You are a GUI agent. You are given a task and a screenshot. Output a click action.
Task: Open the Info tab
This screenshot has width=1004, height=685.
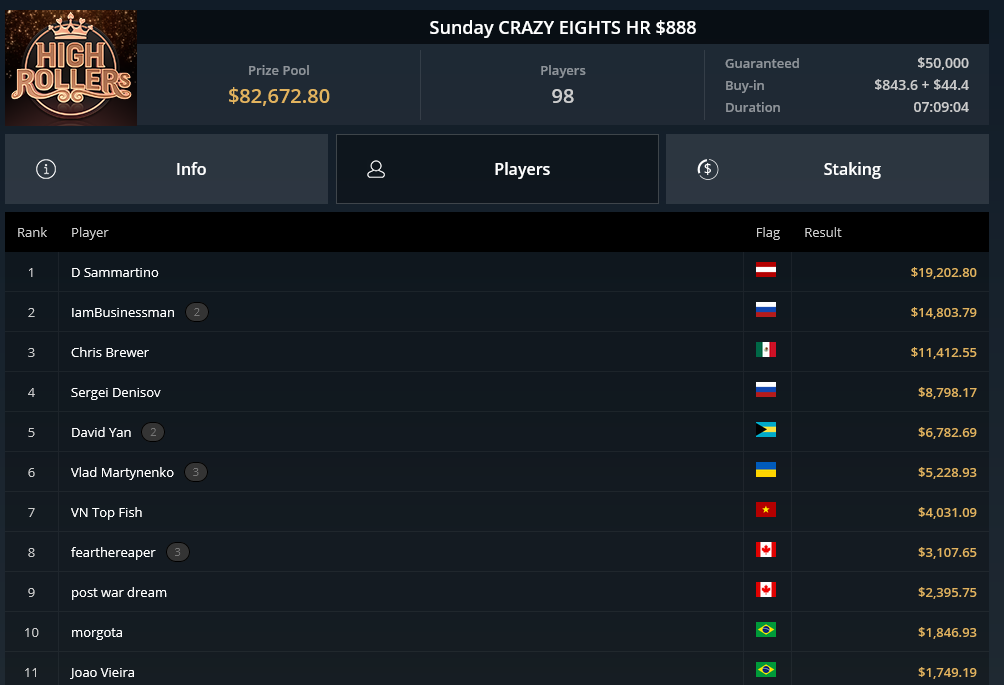click(166, 169)
